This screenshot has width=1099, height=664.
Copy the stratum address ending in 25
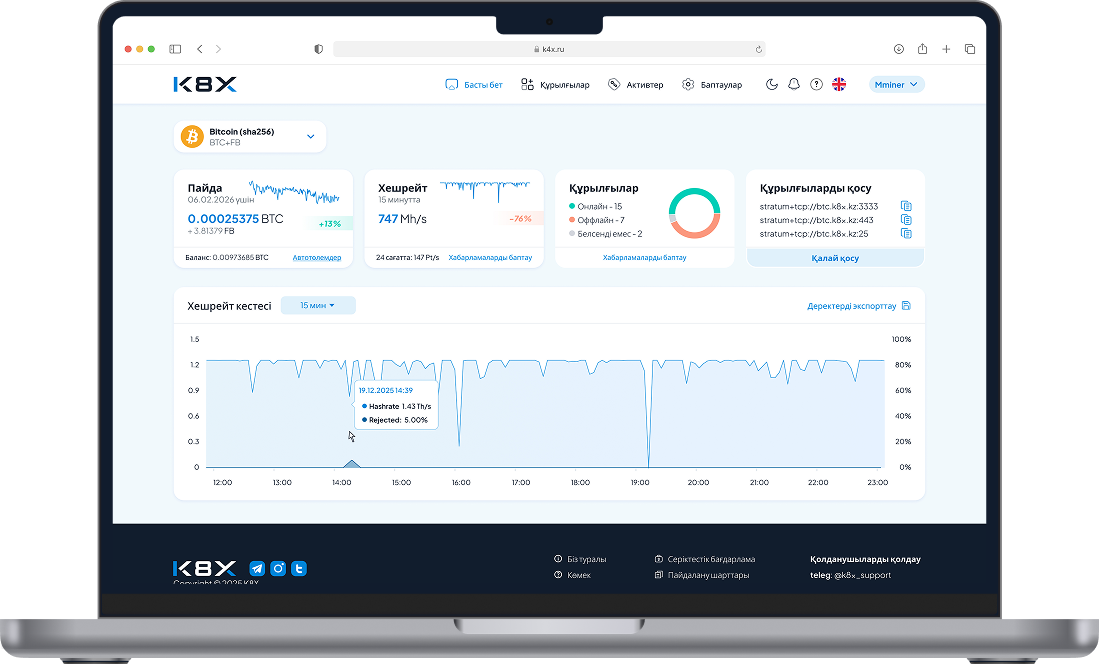tap(906, 234)
